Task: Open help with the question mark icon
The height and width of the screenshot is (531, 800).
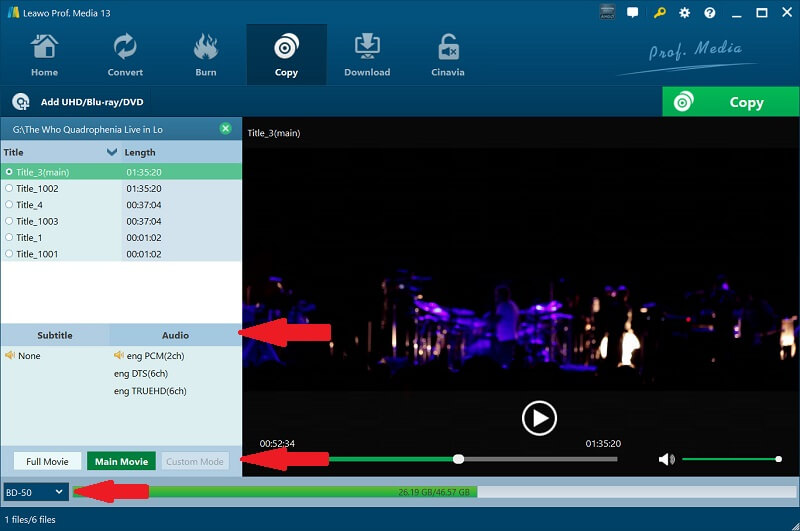Action: [x=710, y=13]
